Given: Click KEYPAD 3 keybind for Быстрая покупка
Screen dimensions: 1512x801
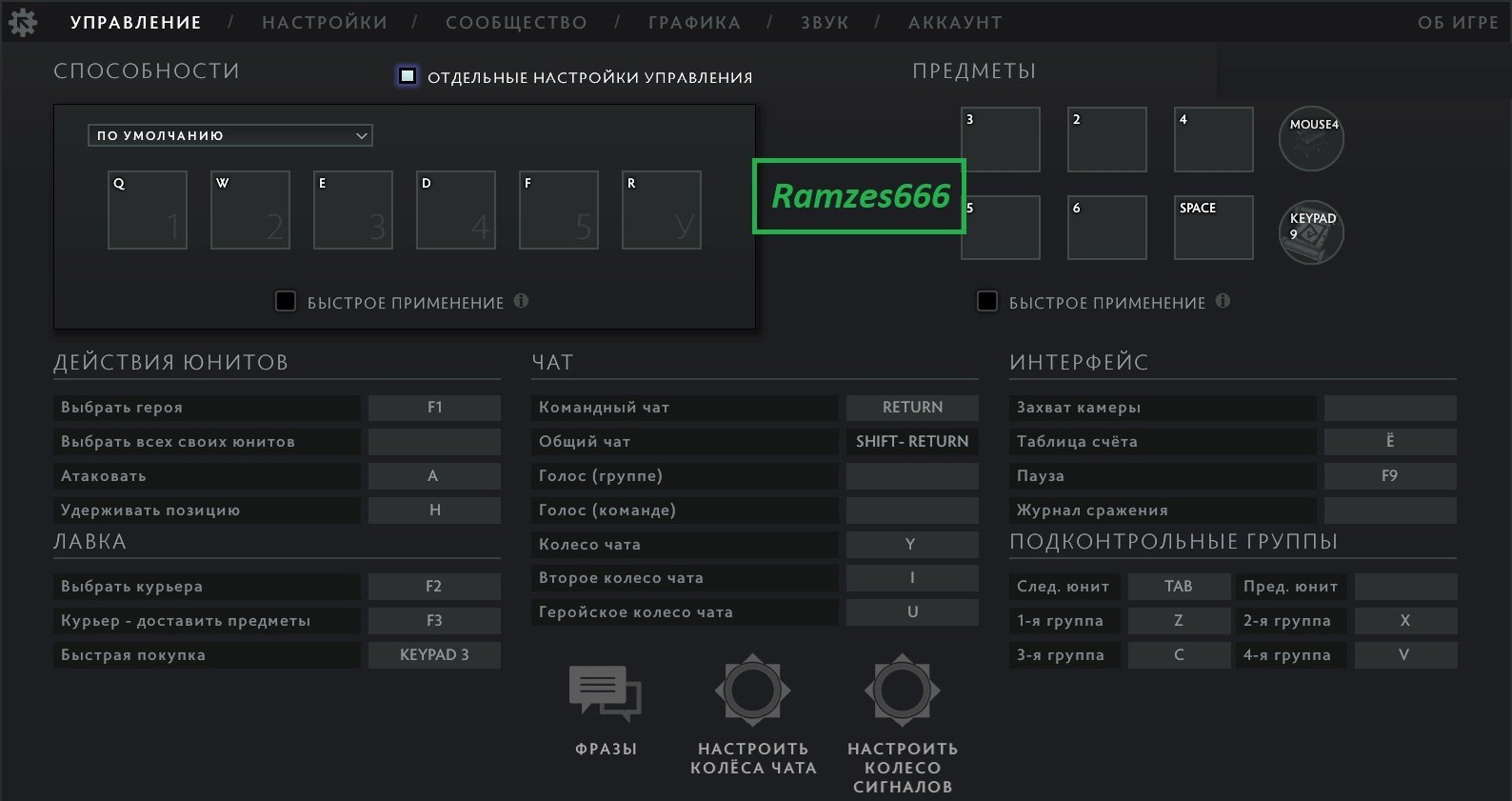Looking at the screenshot, I should pyautogui.click(x=434, y=655).
